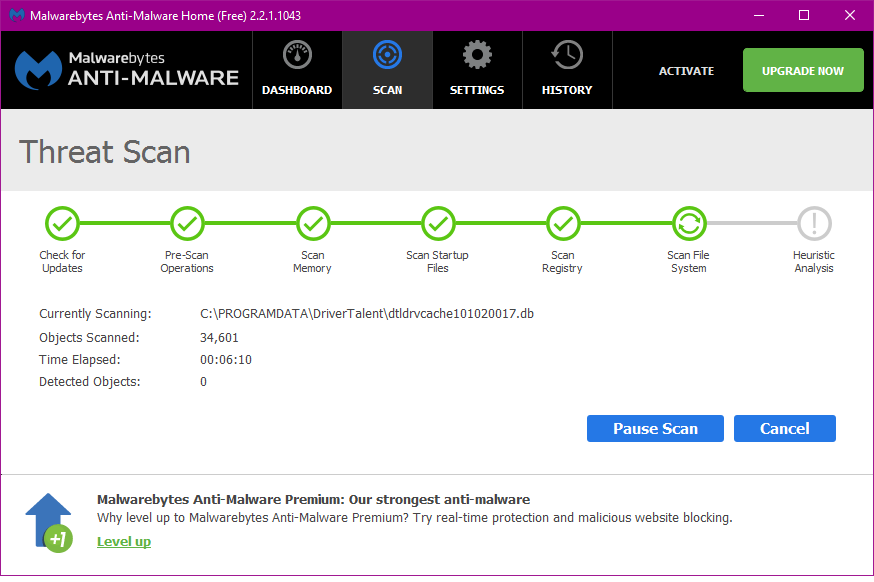Click the Malwarebytes Anti-Malware logo
Viewport: 874px width, 582px height.
(127, 70)
